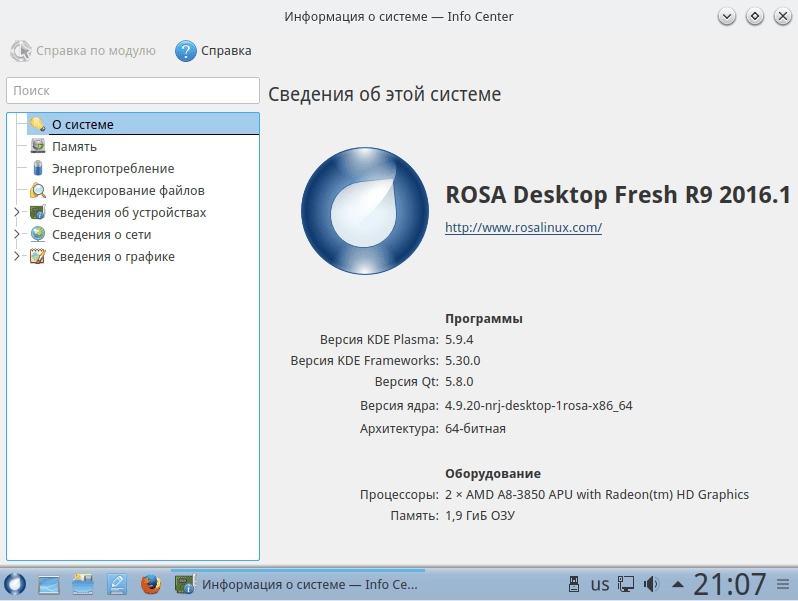Click the ROSA Desktop Fresh R9 2016.1 title
798x601 pixels.
point(618,195)
